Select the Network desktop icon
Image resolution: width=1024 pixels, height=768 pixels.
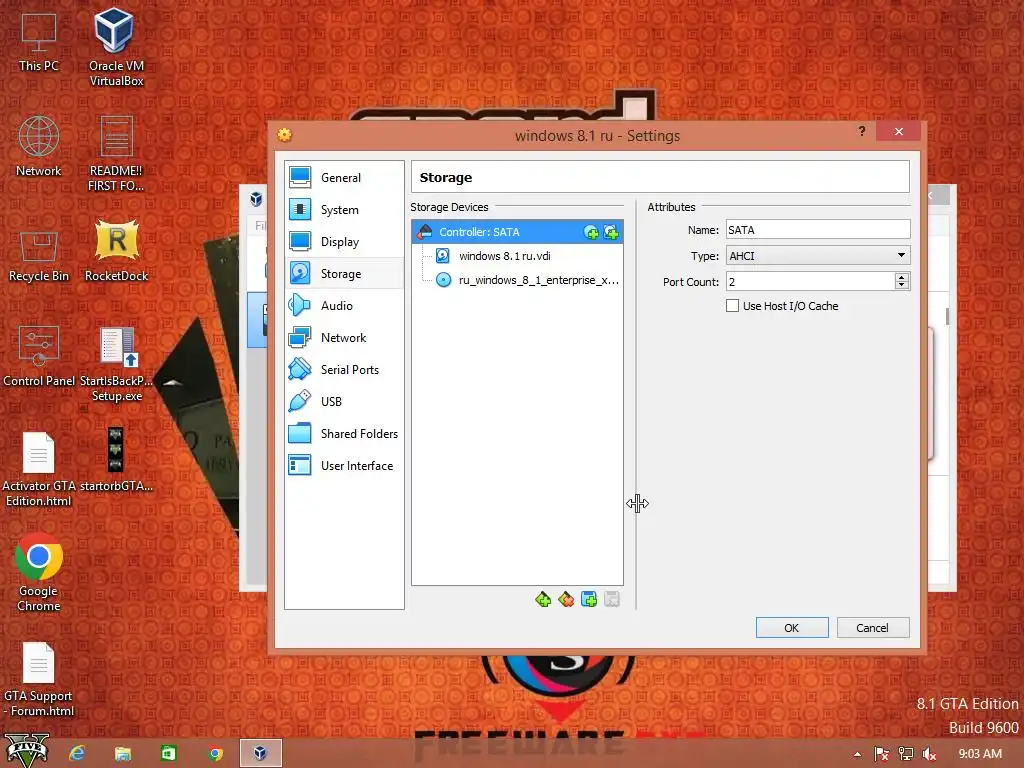pos(39,146)
